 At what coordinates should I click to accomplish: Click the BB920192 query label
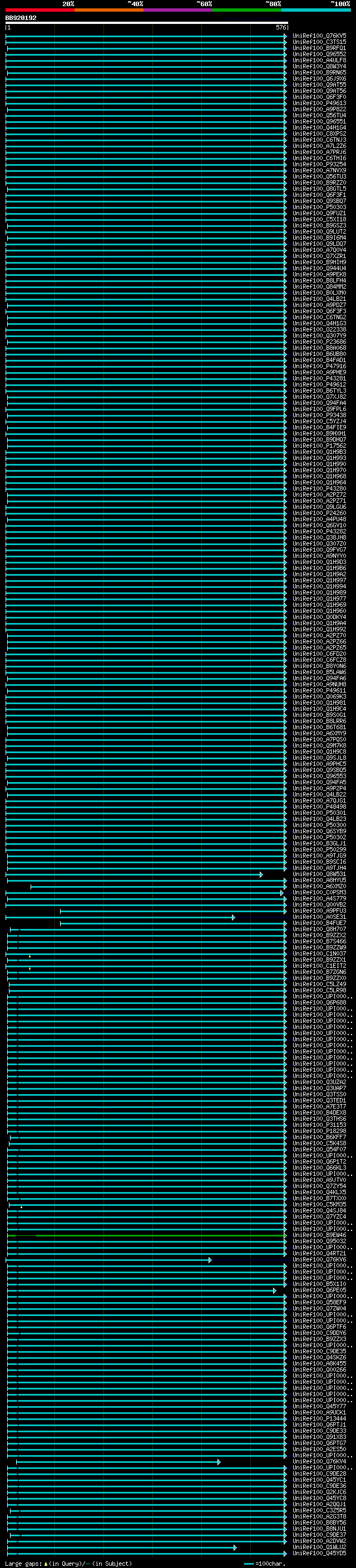click(x=21, y=18)
